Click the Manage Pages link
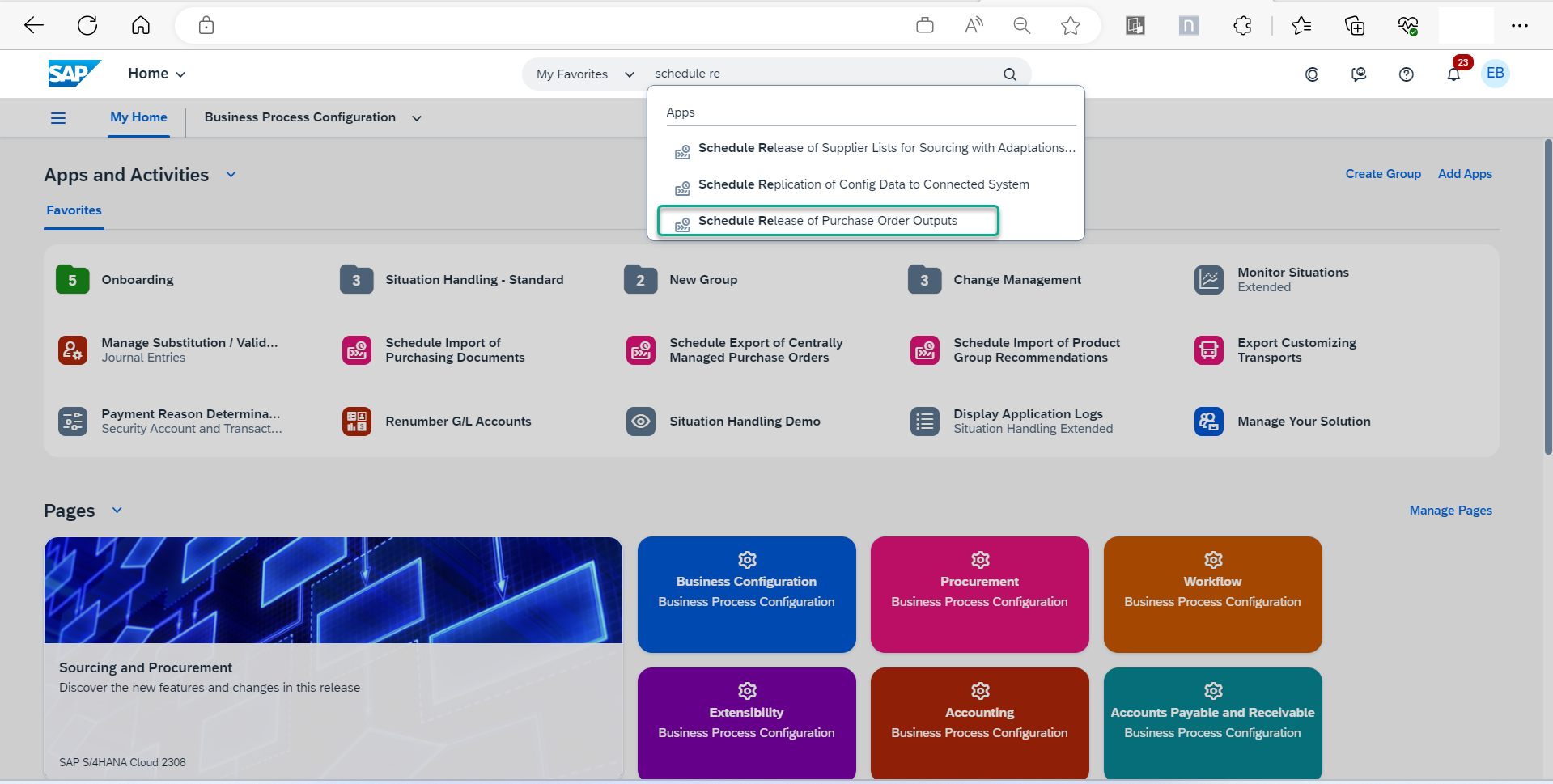 1450,511
